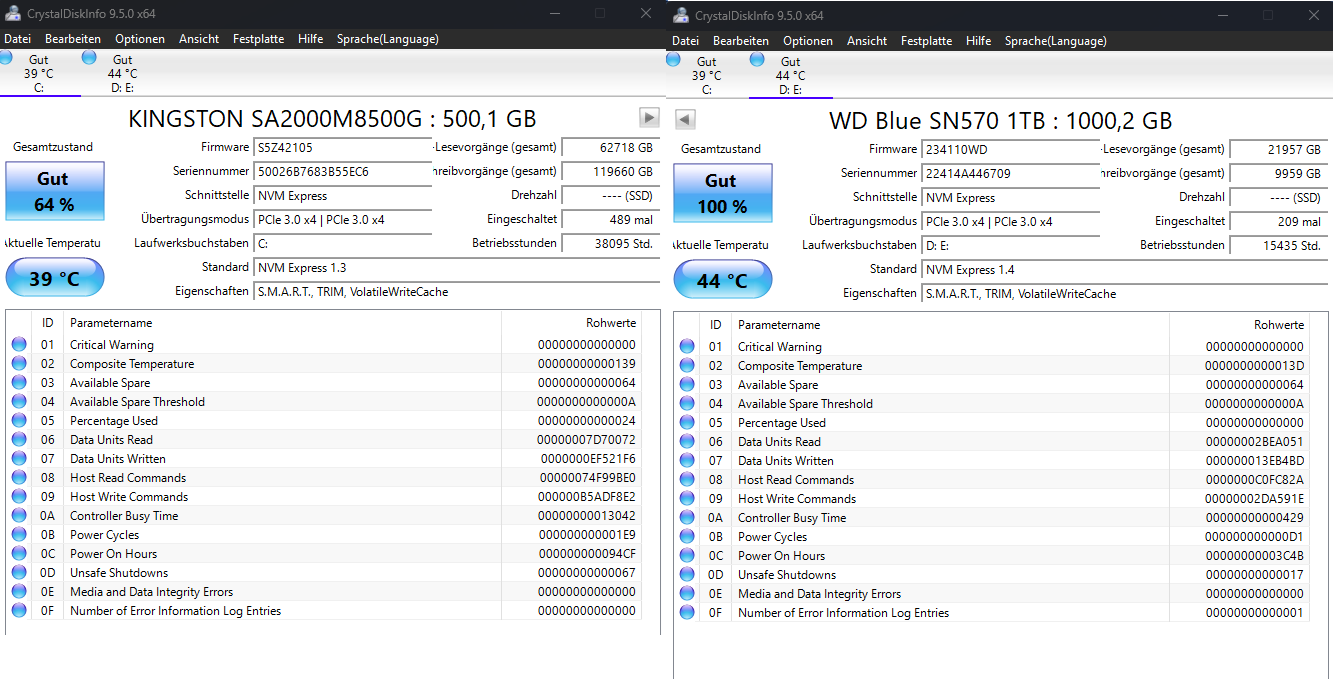Click CrystalDiskInfo app icon in left window title bar
Image resolution: width=1333 pixels, height=679 pixels.
[13, 14]
